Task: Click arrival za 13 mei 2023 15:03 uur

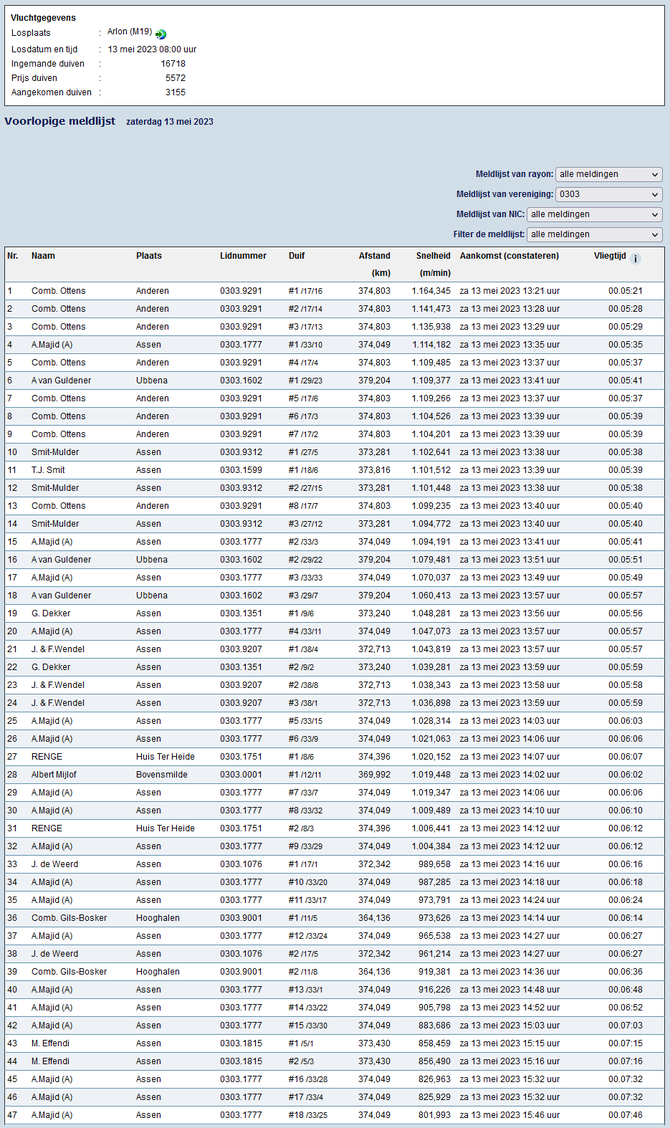Action: tap(510, 1026)
